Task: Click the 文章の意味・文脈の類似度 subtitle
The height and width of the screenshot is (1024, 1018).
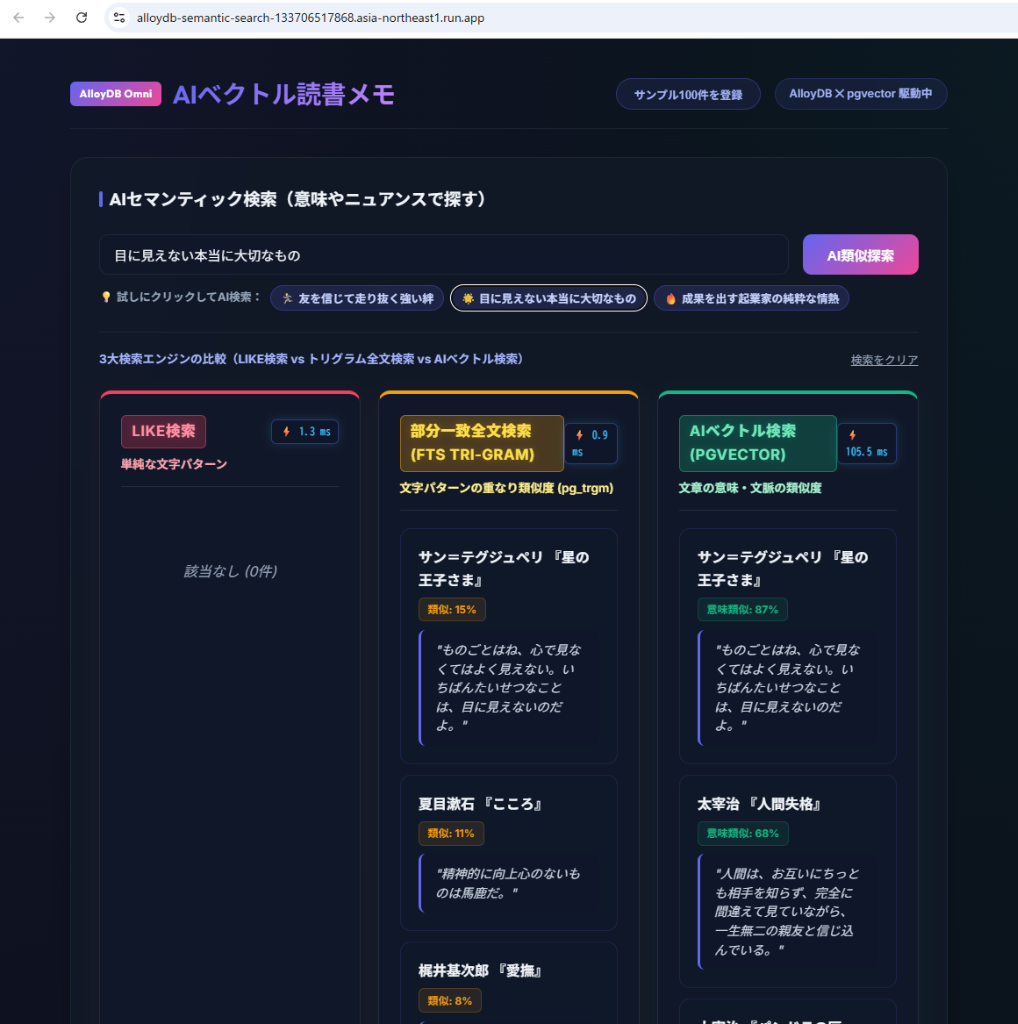Action: [x=750, y=488]
